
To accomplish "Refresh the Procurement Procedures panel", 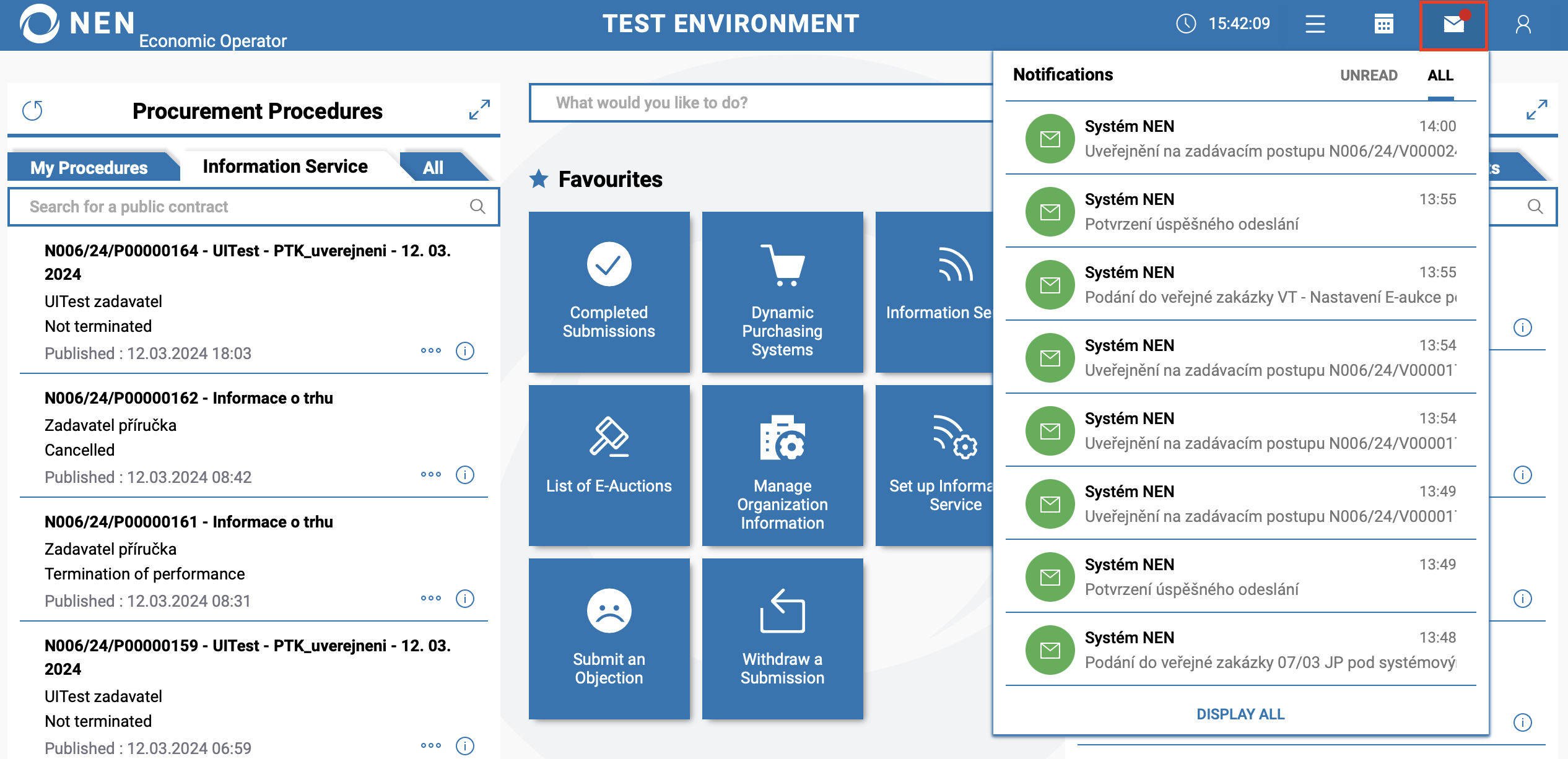I will [x=32, y=111].
